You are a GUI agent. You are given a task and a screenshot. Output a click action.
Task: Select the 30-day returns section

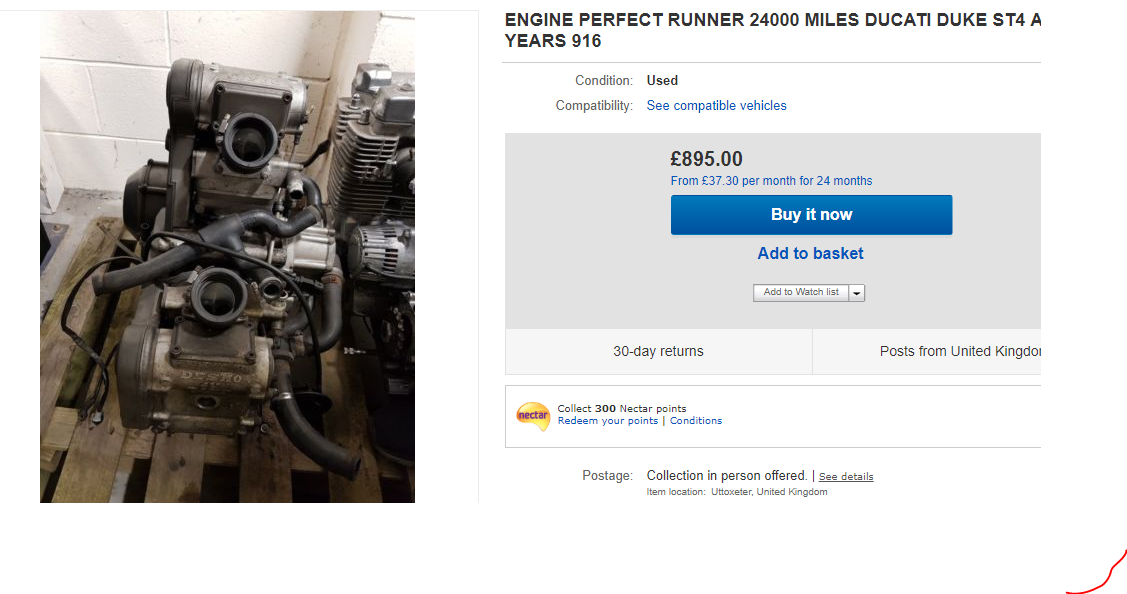[x=658, y=351]
